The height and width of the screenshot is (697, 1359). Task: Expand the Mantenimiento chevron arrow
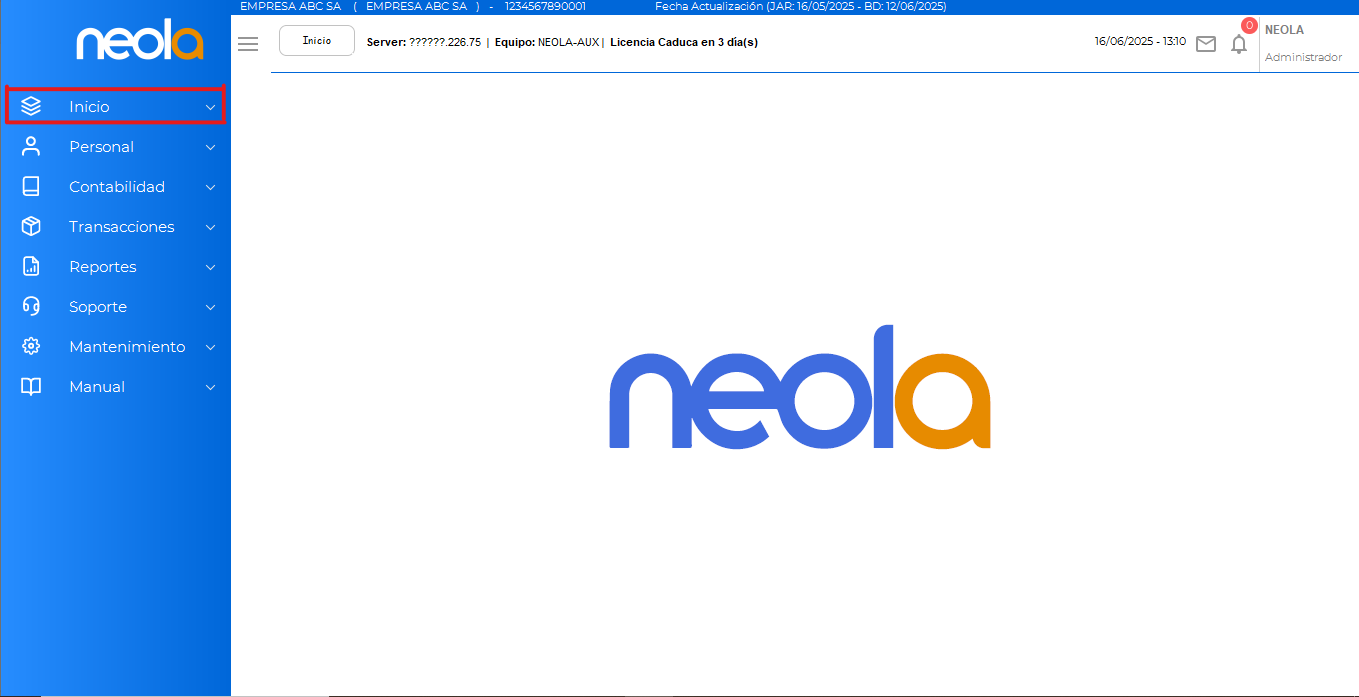pyautogui.click(x=210, y=347)
